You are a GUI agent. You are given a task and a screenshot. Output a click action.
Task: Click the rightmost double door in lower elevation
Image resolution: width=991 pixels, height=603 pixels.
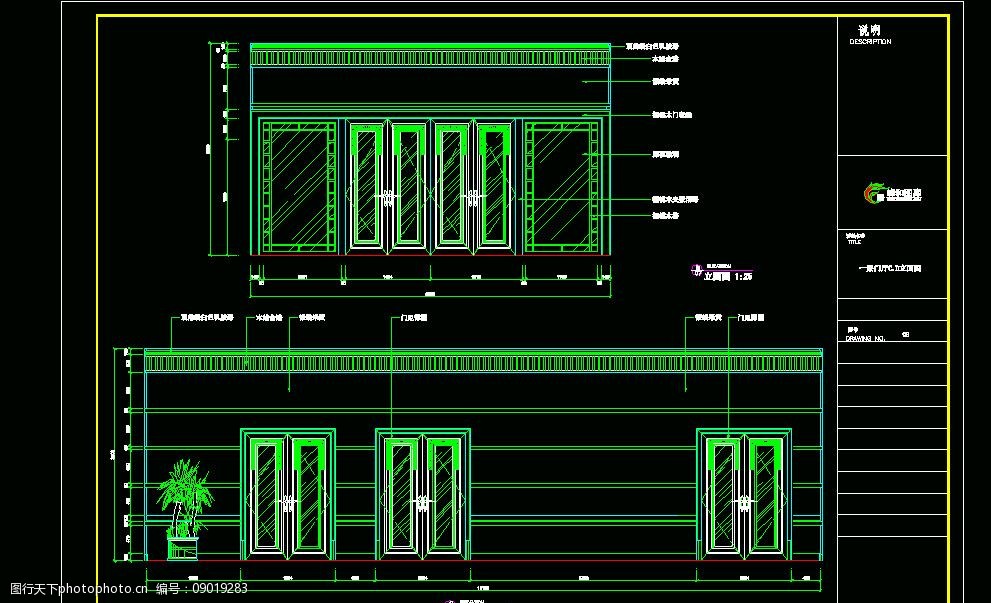(743, 494)
